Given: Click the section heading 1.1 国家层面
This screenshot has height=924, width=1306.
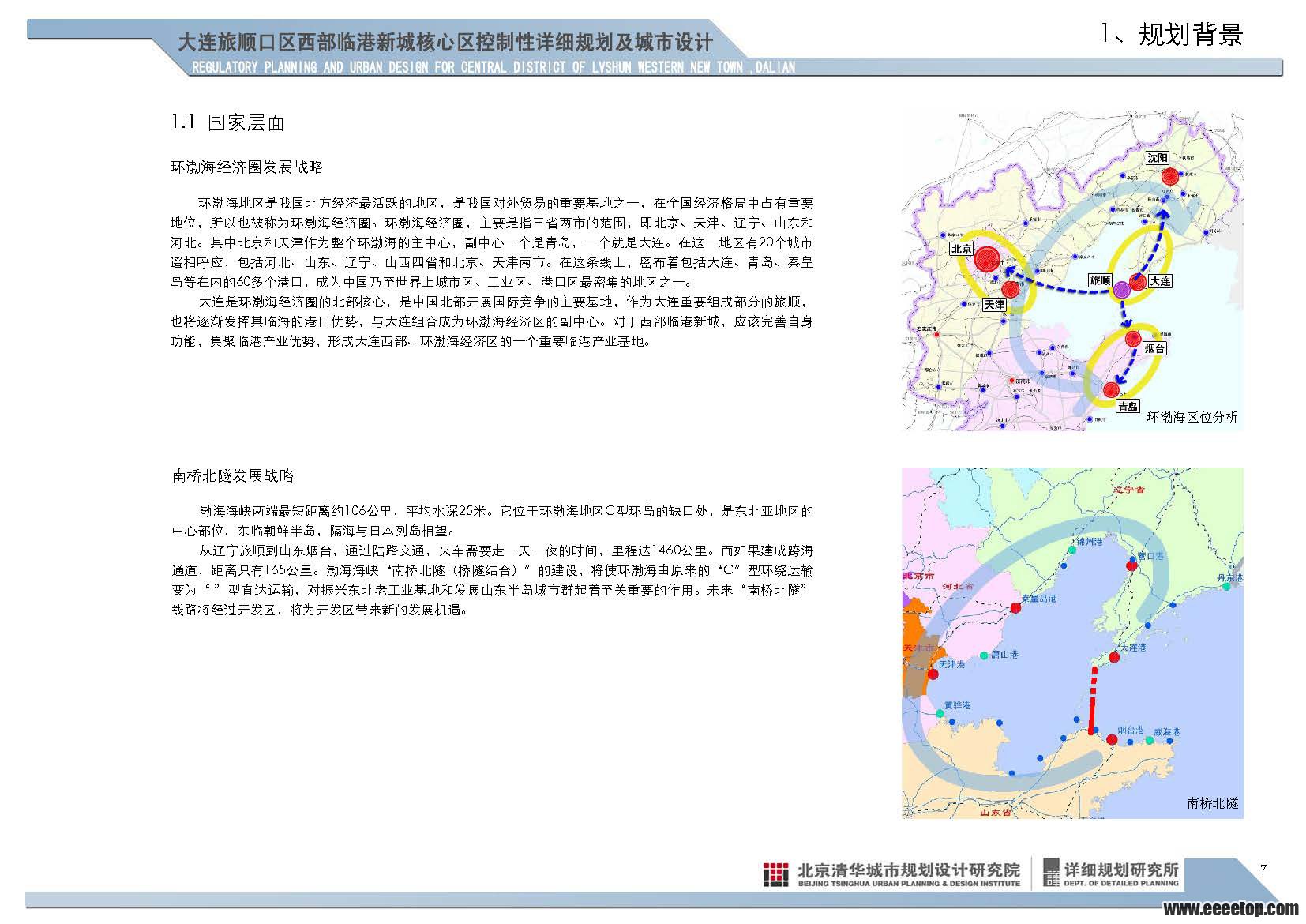Looking at the screenshot, I should (227, 122).
